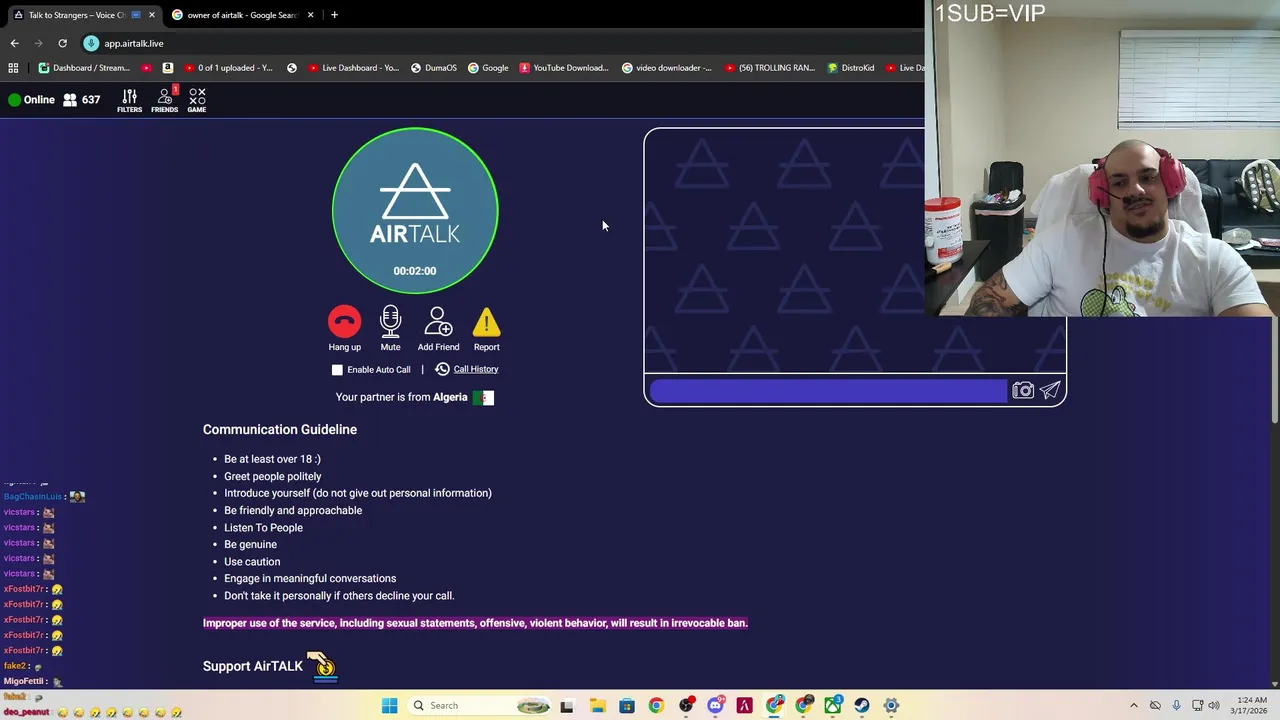Enable Auto Call checkbox

(337, 370)
